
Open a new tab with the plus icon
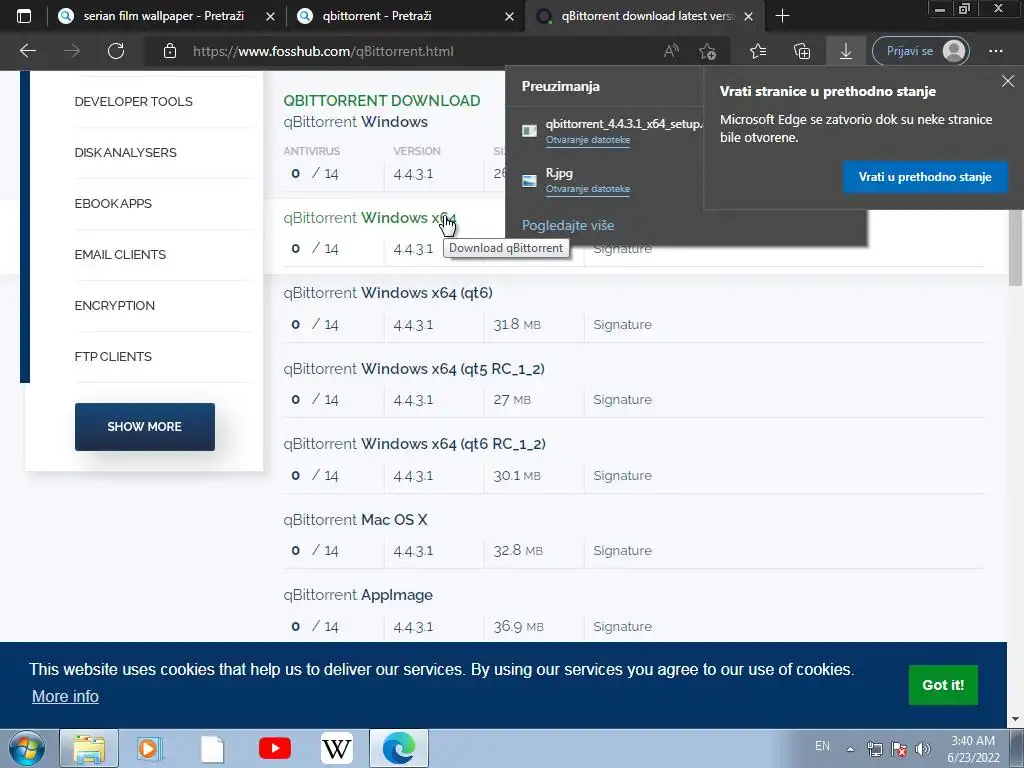pyautogui.click(x=782, y=16)
